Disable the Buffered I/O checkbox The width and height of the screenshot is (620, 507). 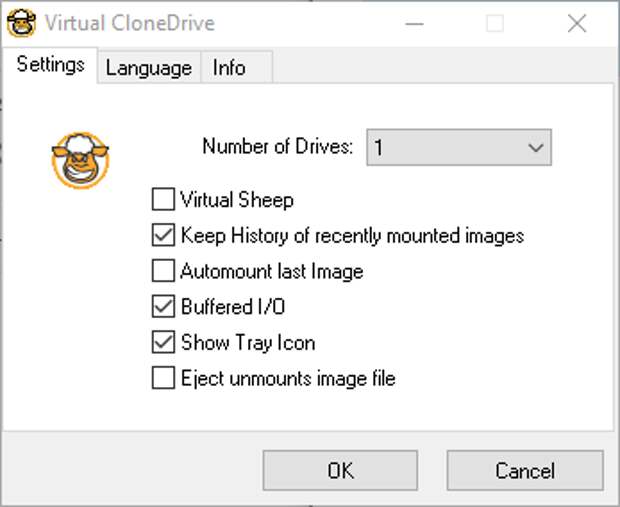click(x=163, y=306)
